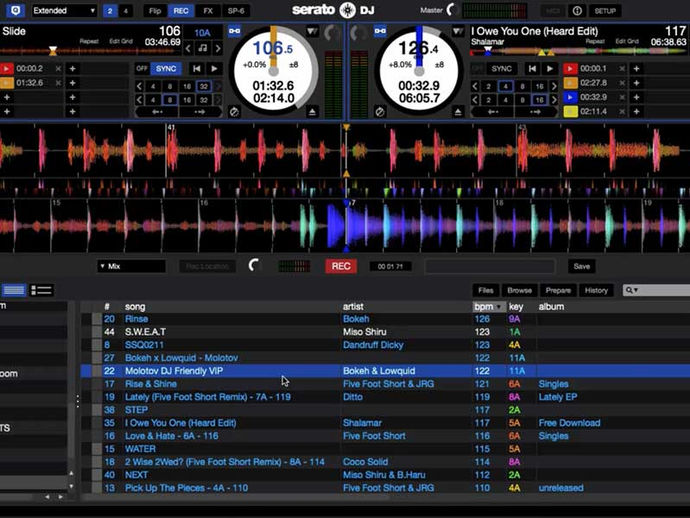The height and width of the screenshot is (518, 690).
Task: Turn SYNC off on left deck via OFF
Action: (x=142, y=69)
